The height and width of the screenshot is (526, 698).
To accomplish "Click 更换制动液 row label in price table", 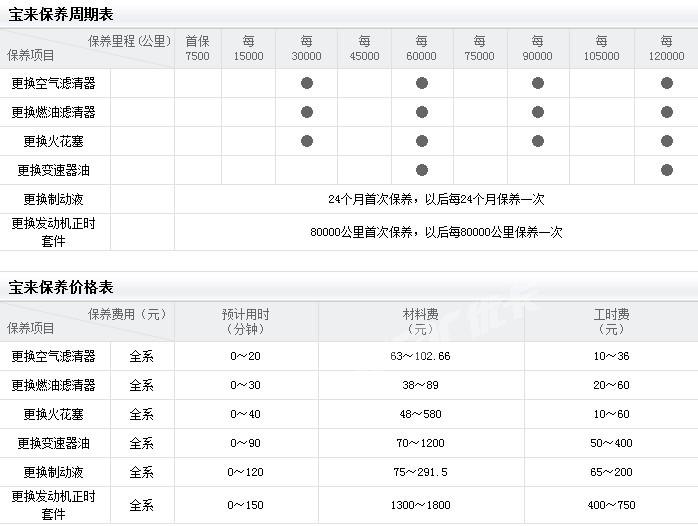I will 53,472.
